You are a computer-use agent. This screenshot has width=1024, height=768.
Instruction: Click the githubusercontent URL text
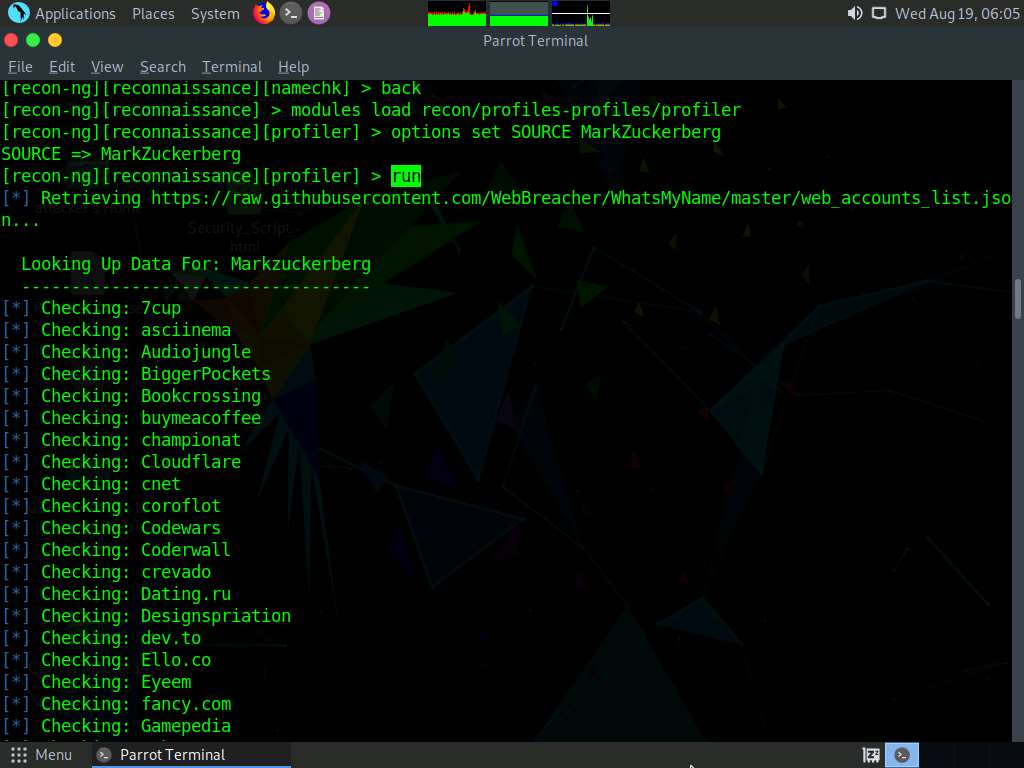(x=581, y=199)
